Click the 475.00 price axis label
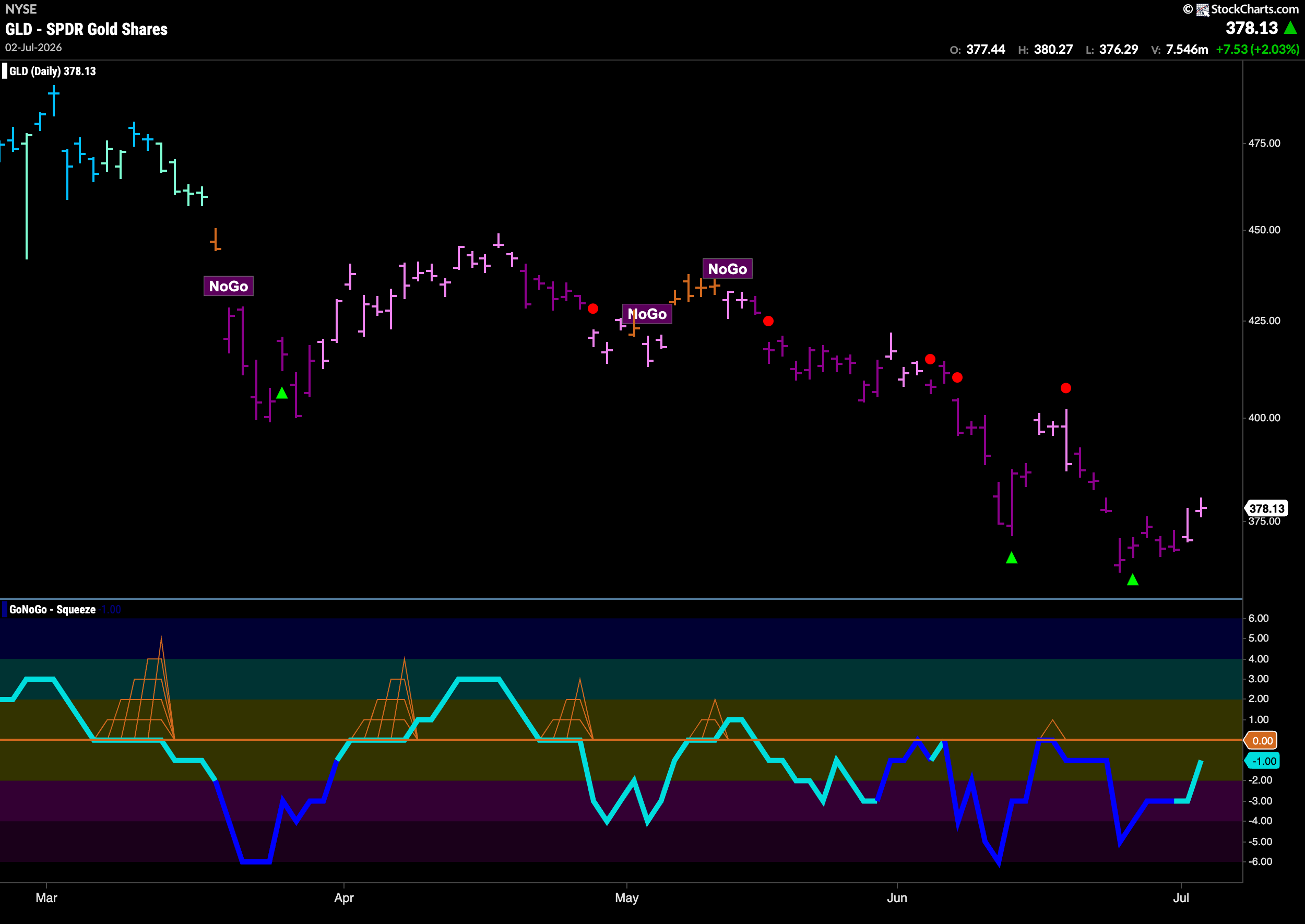Viewport: 1305px width, 924px height. [1264, 144]
